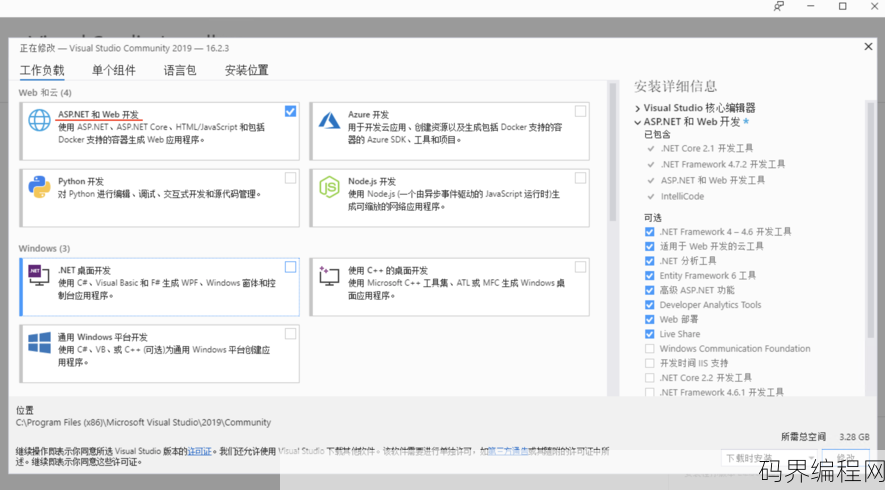885x490 pixels.
Task: Open the 下载时安装 install mode dropdown
Action: (x=768, y=458)
